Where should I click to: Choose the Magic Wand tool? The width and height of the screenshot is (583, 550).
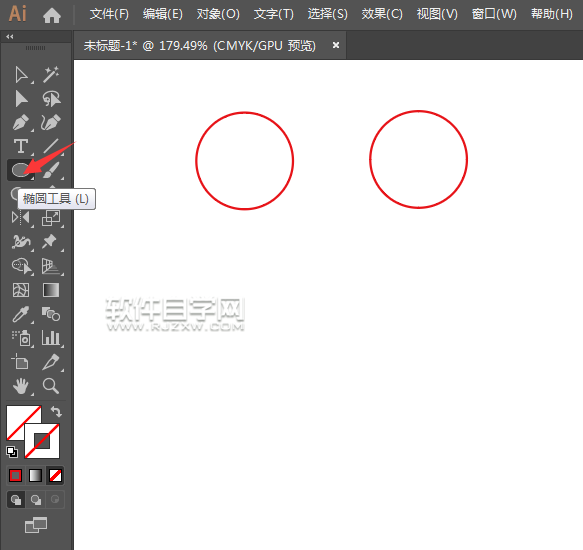[x=51, y=74]
